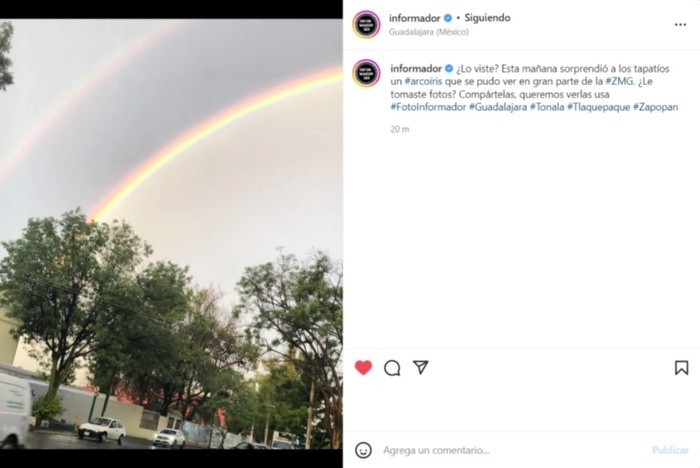This screenshot has width=700, height=468.
Task: Click the informador username in the caption
Action: [x=416, y=68]
